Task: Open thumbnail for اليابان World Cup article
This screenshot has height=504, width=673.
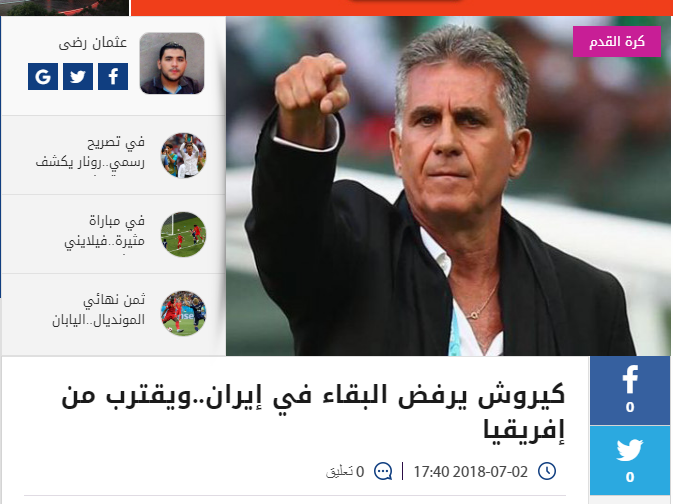Action: coord(183,313)
